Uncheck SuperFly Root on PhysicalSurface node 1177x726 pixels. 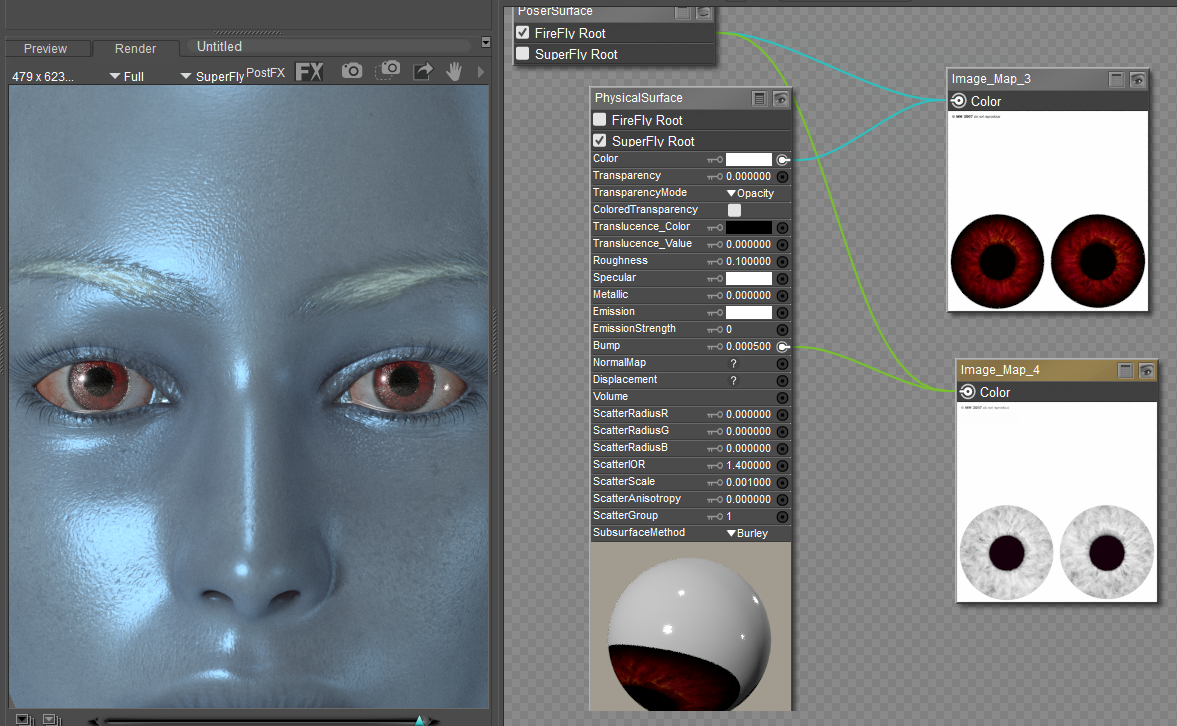point(599,140)
